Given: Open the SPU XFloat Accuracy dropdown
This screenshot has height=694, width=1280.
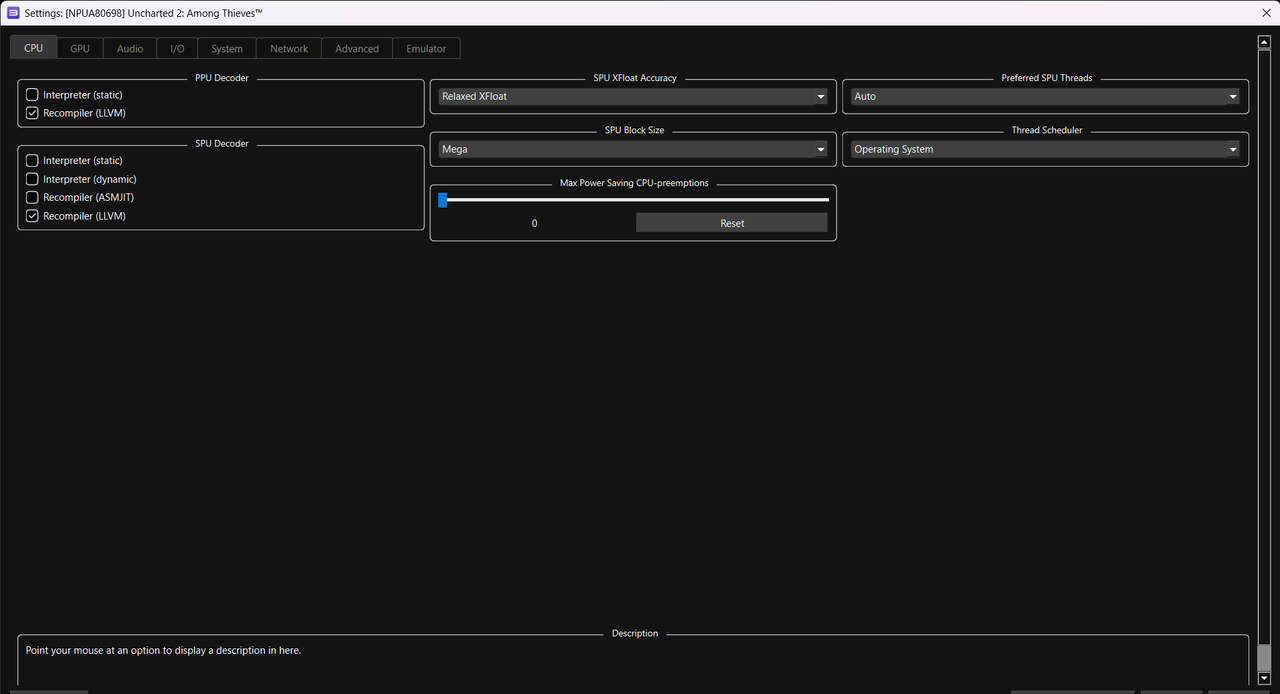Looking at the screenshot, I should [633, 96].
